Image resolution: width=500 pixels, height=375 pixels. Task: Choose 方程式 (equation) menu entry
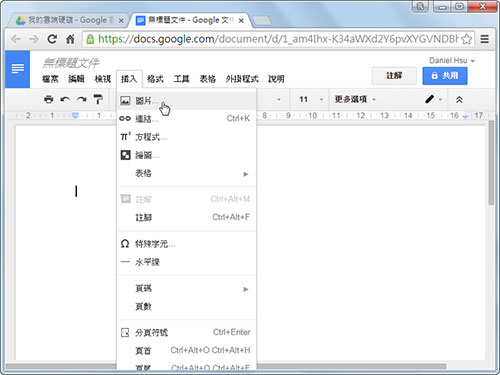point(186,137)
